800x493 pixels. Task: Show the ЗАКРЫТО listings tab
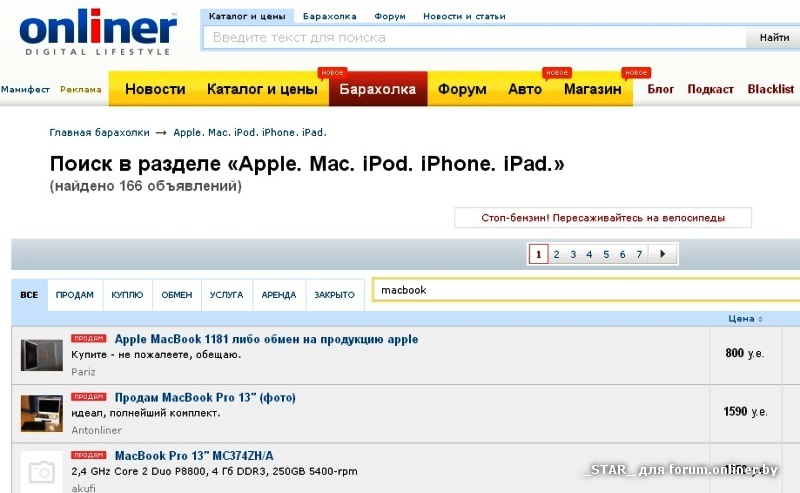(x=335, y=295)
